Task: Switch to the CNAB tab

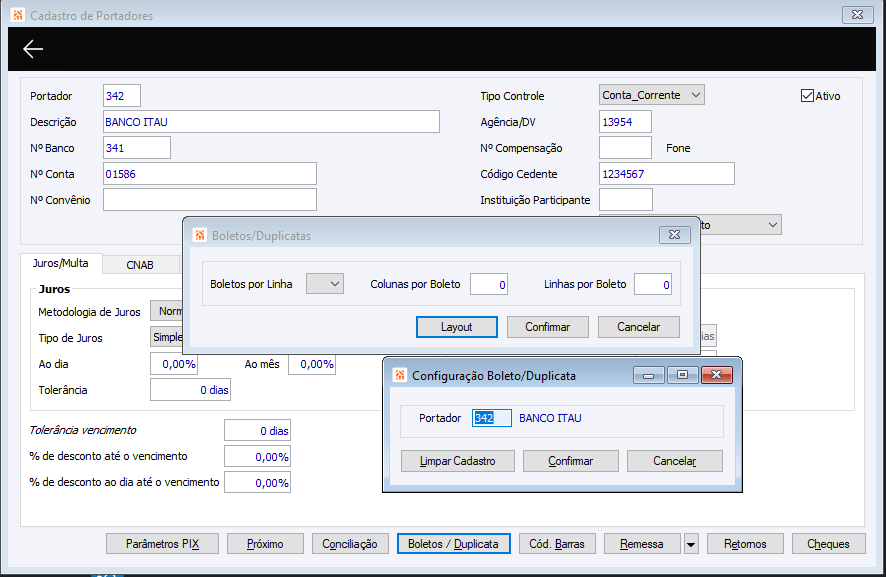Action: click(140, 265)
